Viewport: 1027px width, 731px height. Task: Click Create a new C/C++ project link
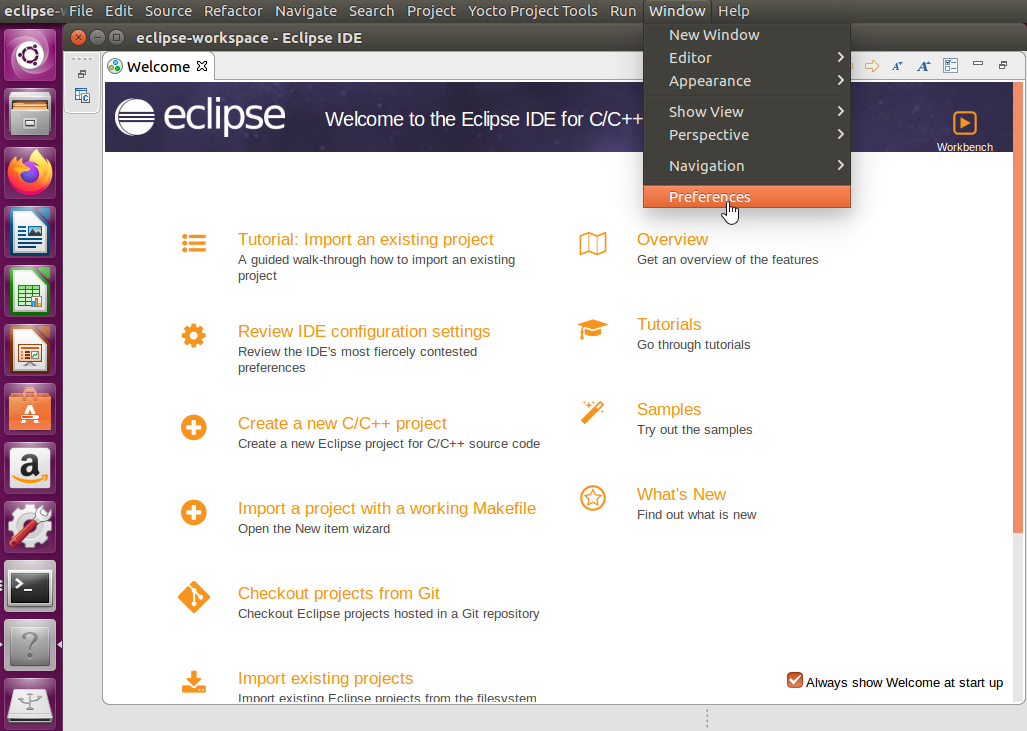[342, 423]
